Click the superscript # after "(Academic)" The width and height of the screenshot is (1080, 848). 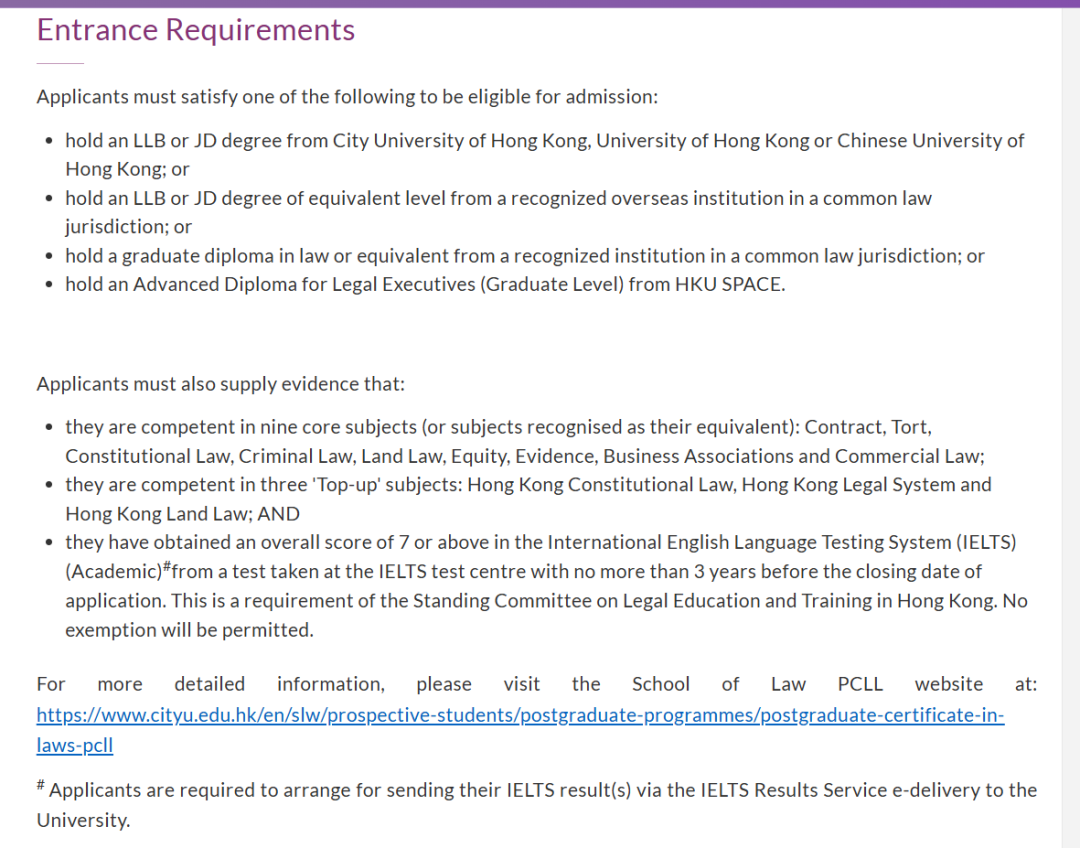tap(166, 568)
